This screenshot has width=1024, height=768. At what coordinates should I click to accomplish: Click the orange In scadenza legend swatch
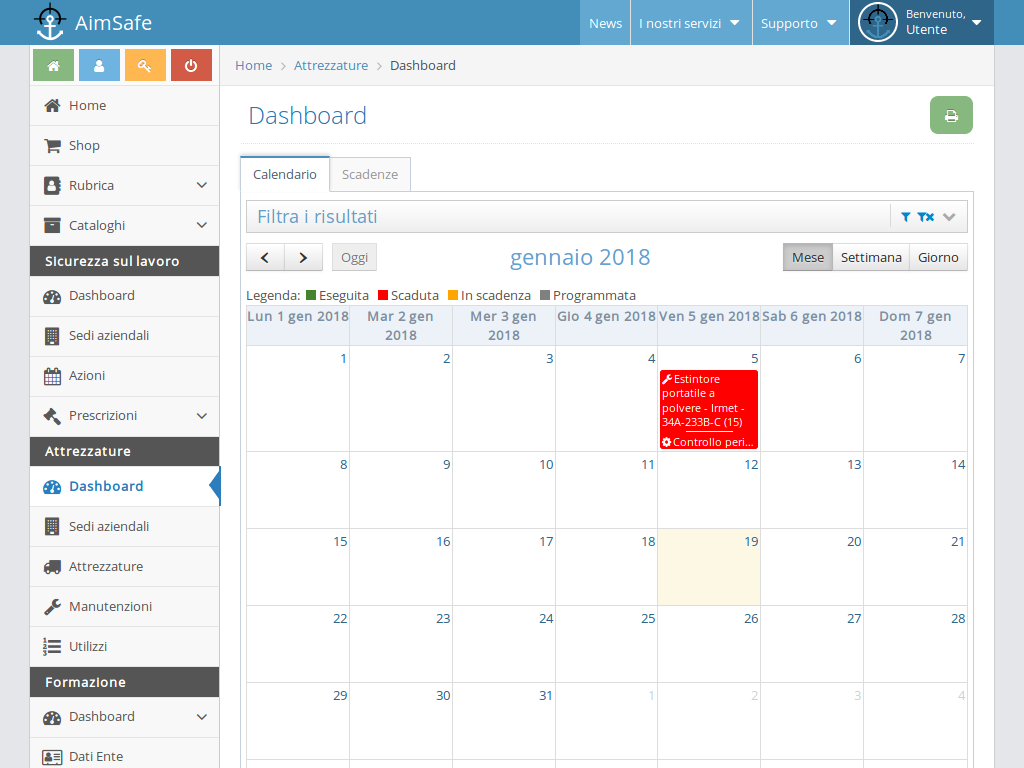click(x=453, y=295)
